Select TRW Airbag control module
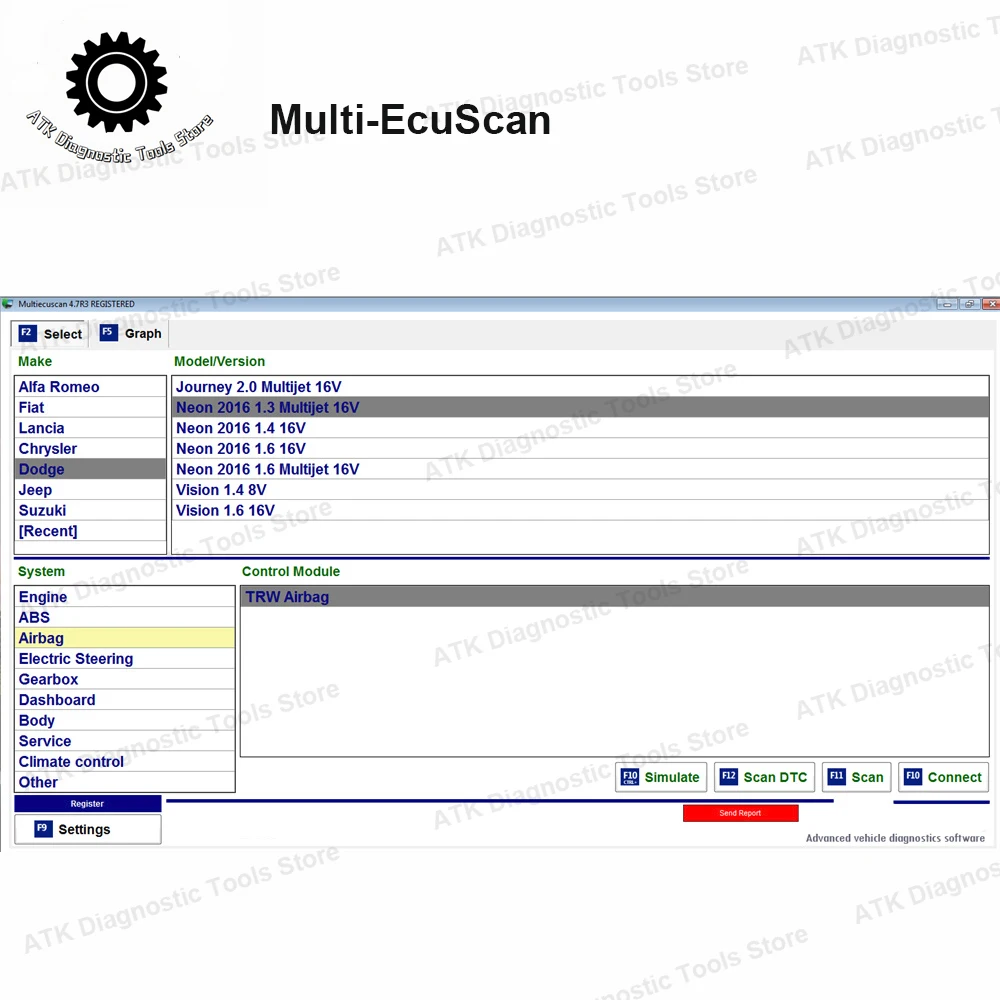This screenshot has width=1000, height=1000. click(615, 597)
